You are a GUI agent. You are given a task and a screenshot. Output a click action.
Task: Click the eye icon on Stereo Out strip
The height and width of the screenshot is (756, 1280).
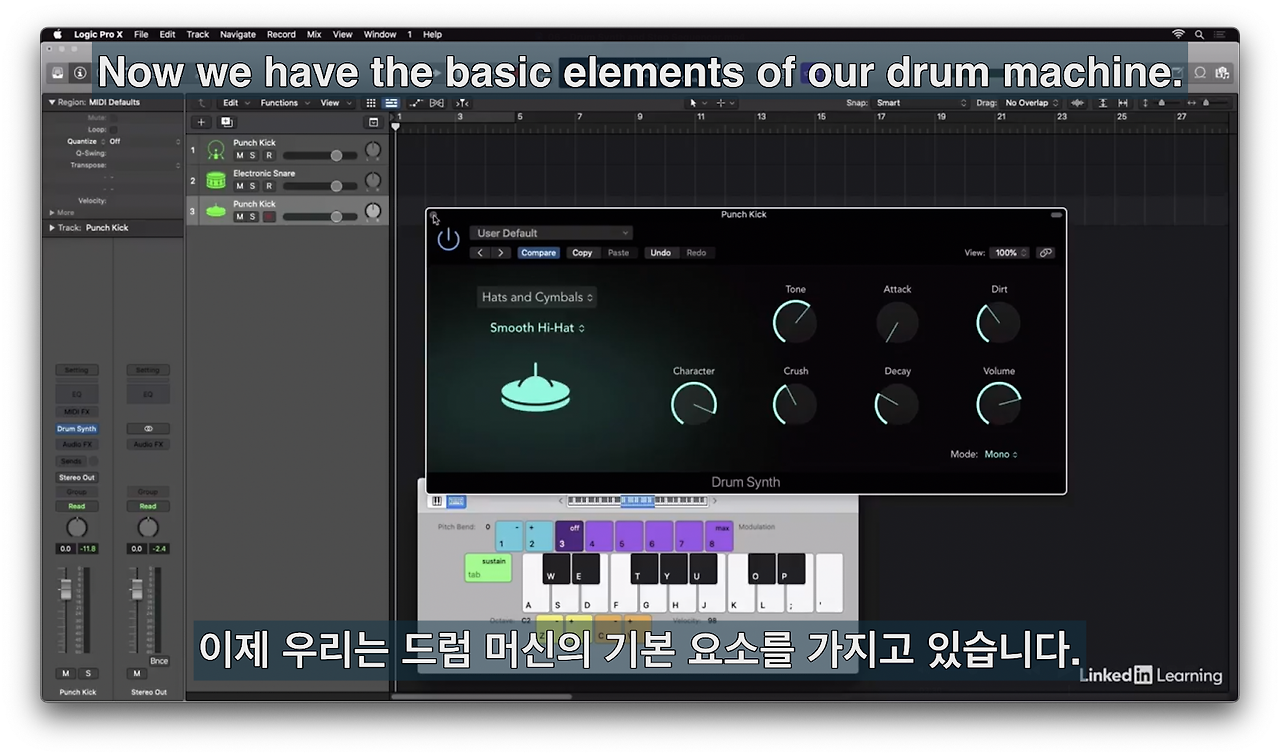(x=148, y=428)
